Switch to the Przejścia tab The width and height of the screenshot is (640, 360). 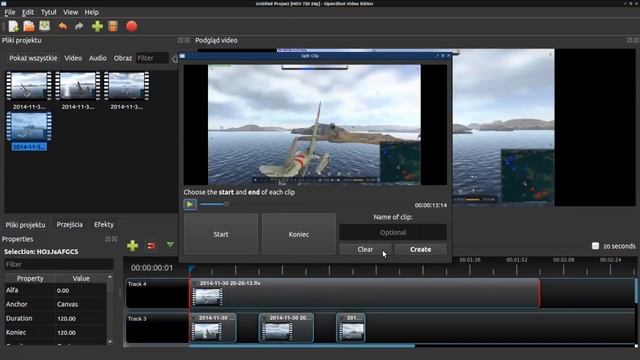tap(69, 225)
